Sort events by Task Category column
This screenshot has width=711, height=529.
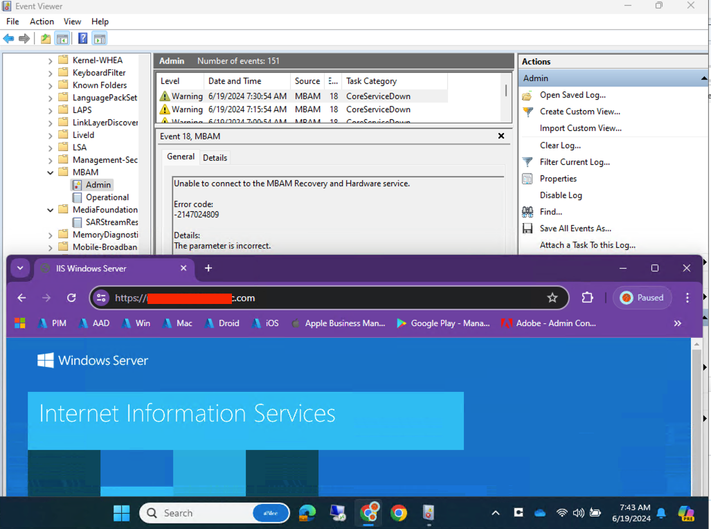pos(394,81)
